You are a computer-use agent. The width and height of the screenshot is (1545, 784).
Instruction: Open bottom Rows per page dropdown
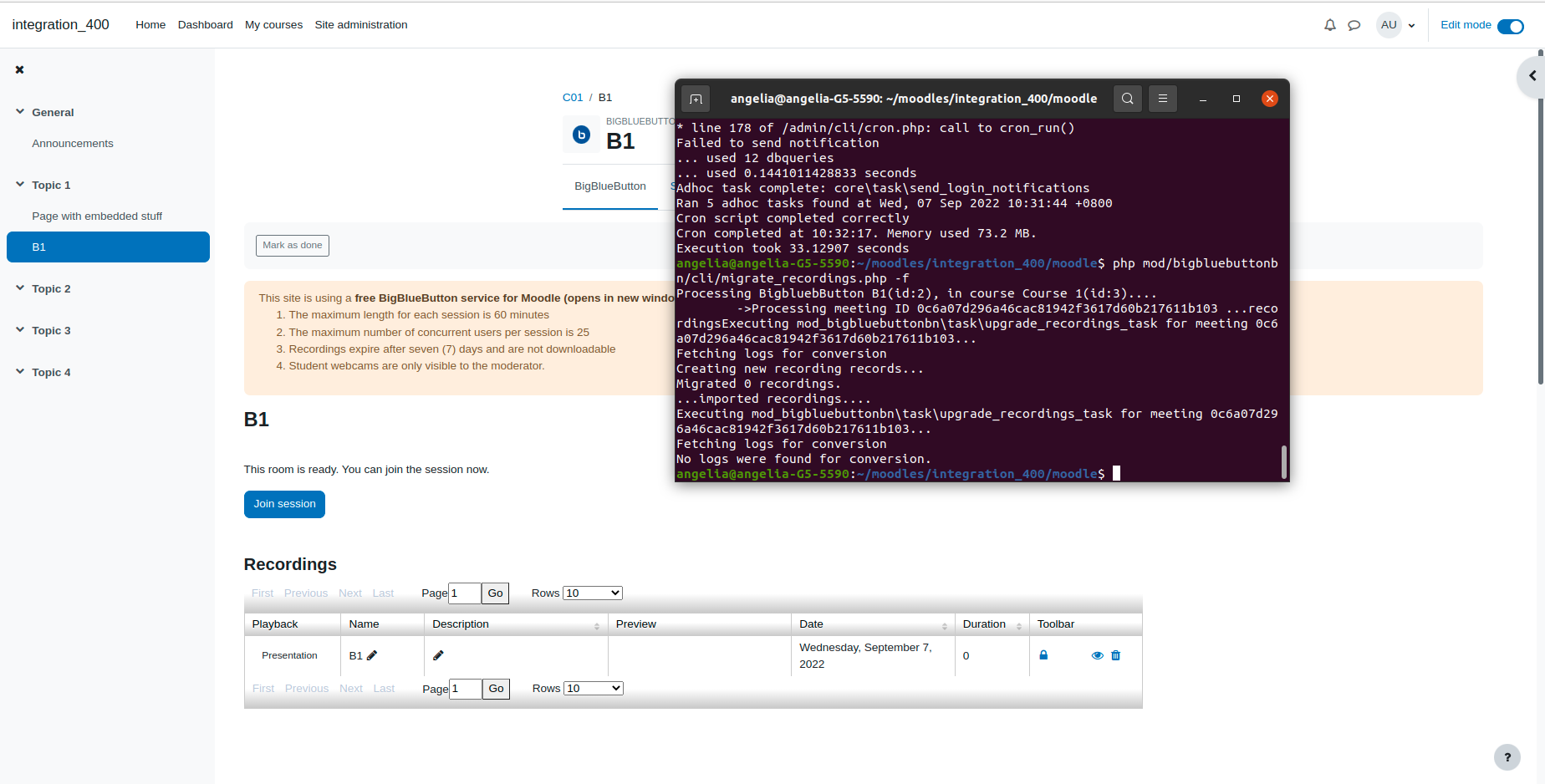click(594, 688)
